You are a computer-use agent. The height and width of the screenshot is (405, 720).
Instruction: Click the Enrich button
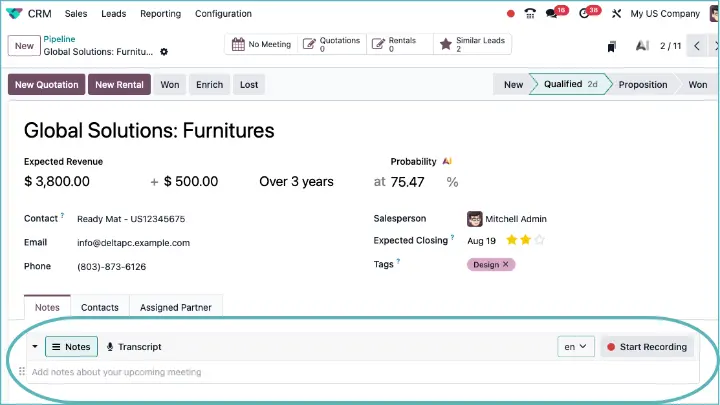[209, 84]
